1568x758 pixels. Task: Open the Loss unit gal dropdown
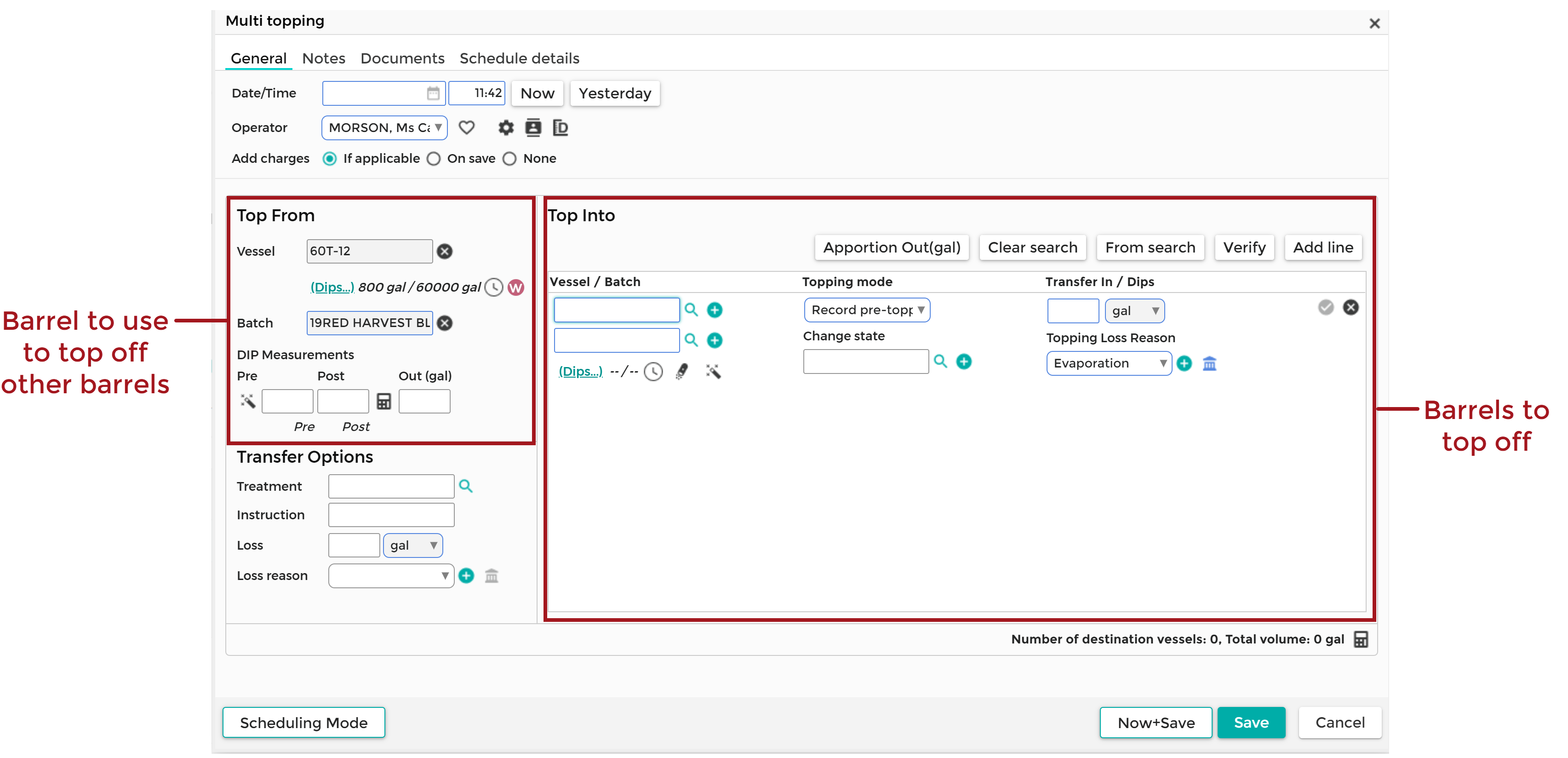coord(413,546)
